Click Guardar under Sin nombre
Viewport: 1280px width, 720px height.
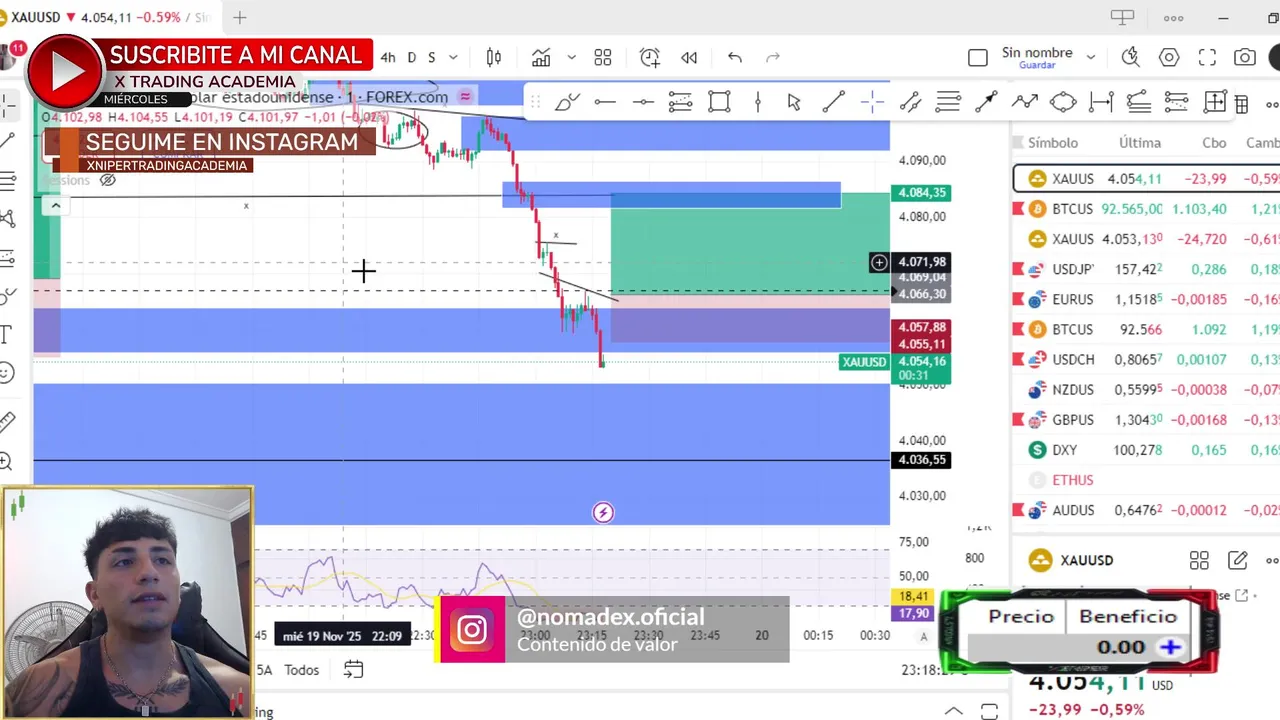click(1037, 66)
